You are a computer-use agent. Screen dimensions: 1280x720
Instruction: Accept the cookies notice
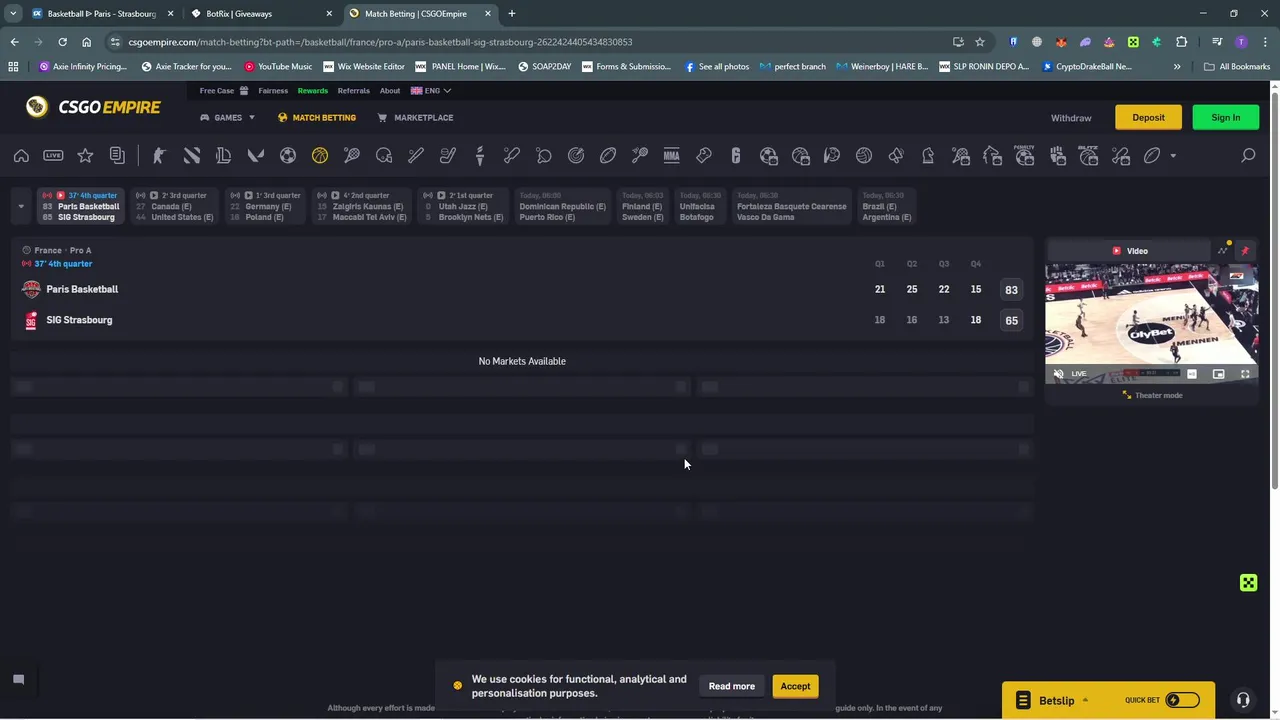click(795, 686)
